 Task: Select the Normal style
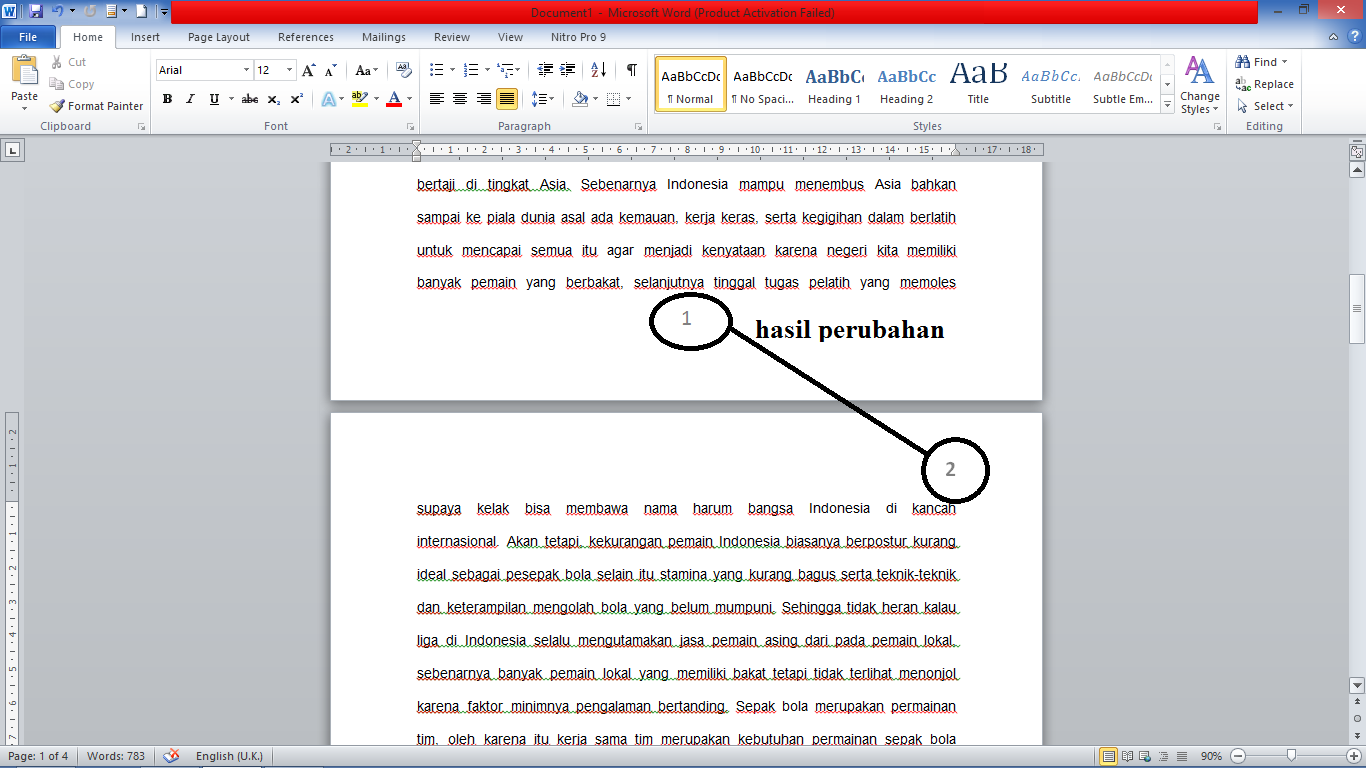[x=691, y=84]
